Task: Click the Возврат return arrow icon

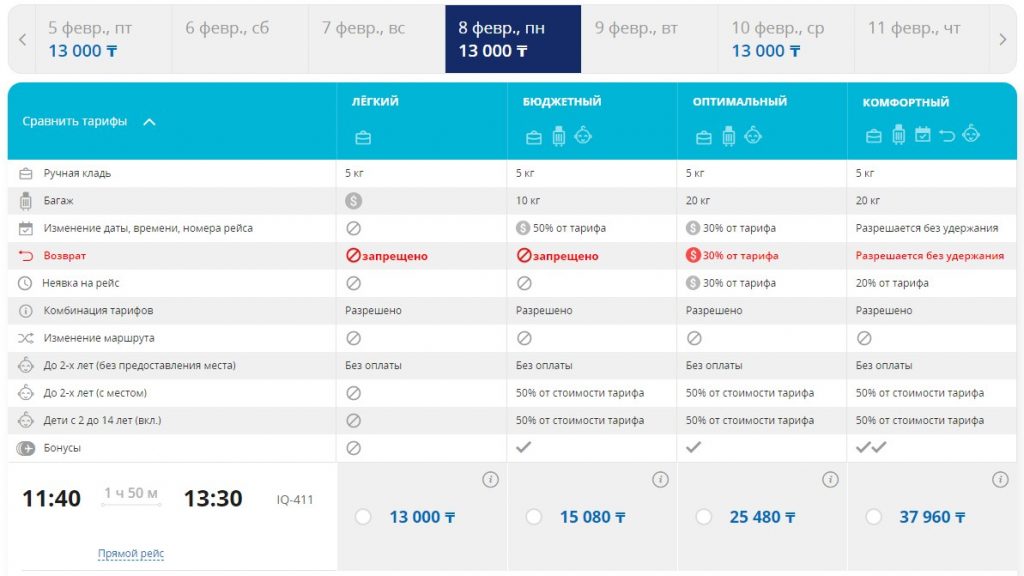Action: click(x=26, y=256)
